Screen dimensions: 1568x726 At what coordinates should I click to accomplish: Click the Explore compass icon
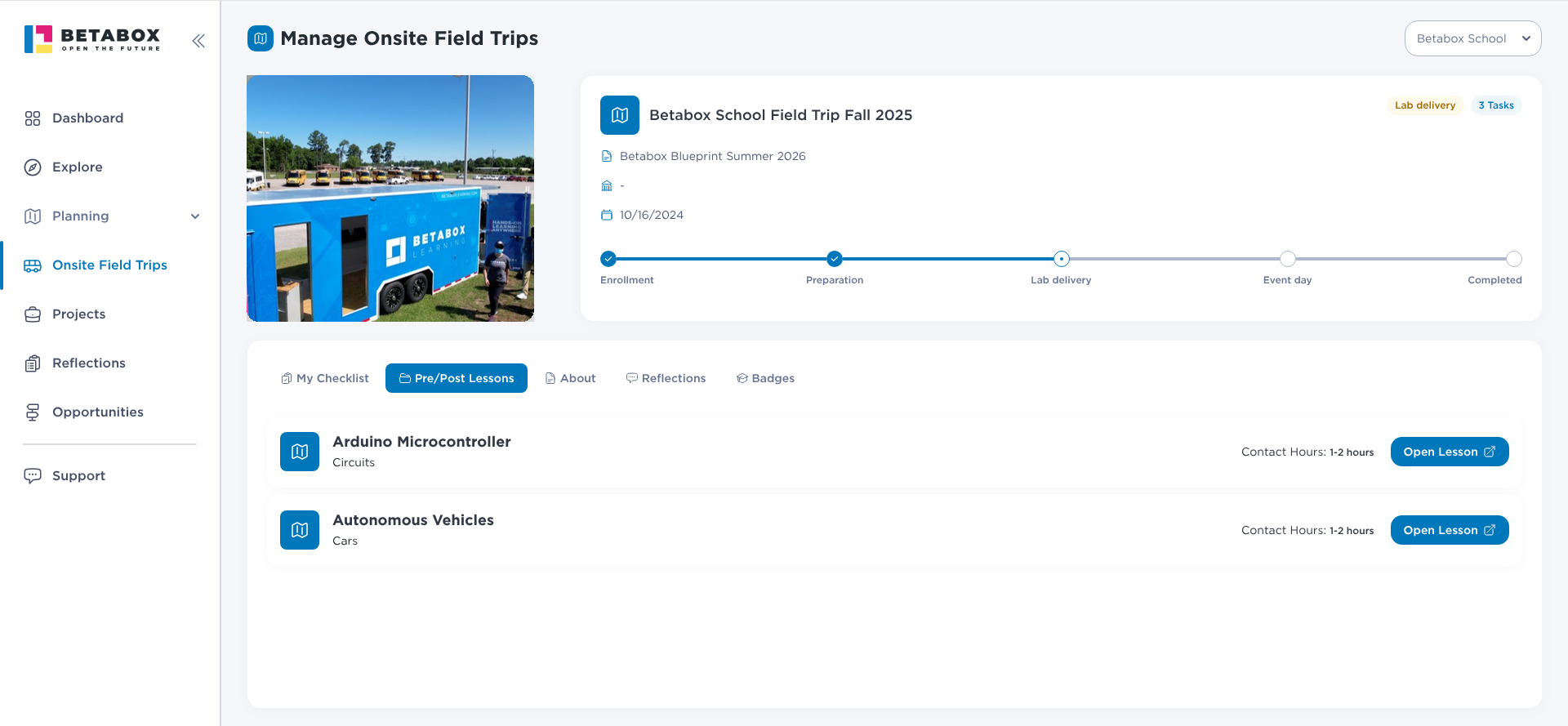(33, 167)
